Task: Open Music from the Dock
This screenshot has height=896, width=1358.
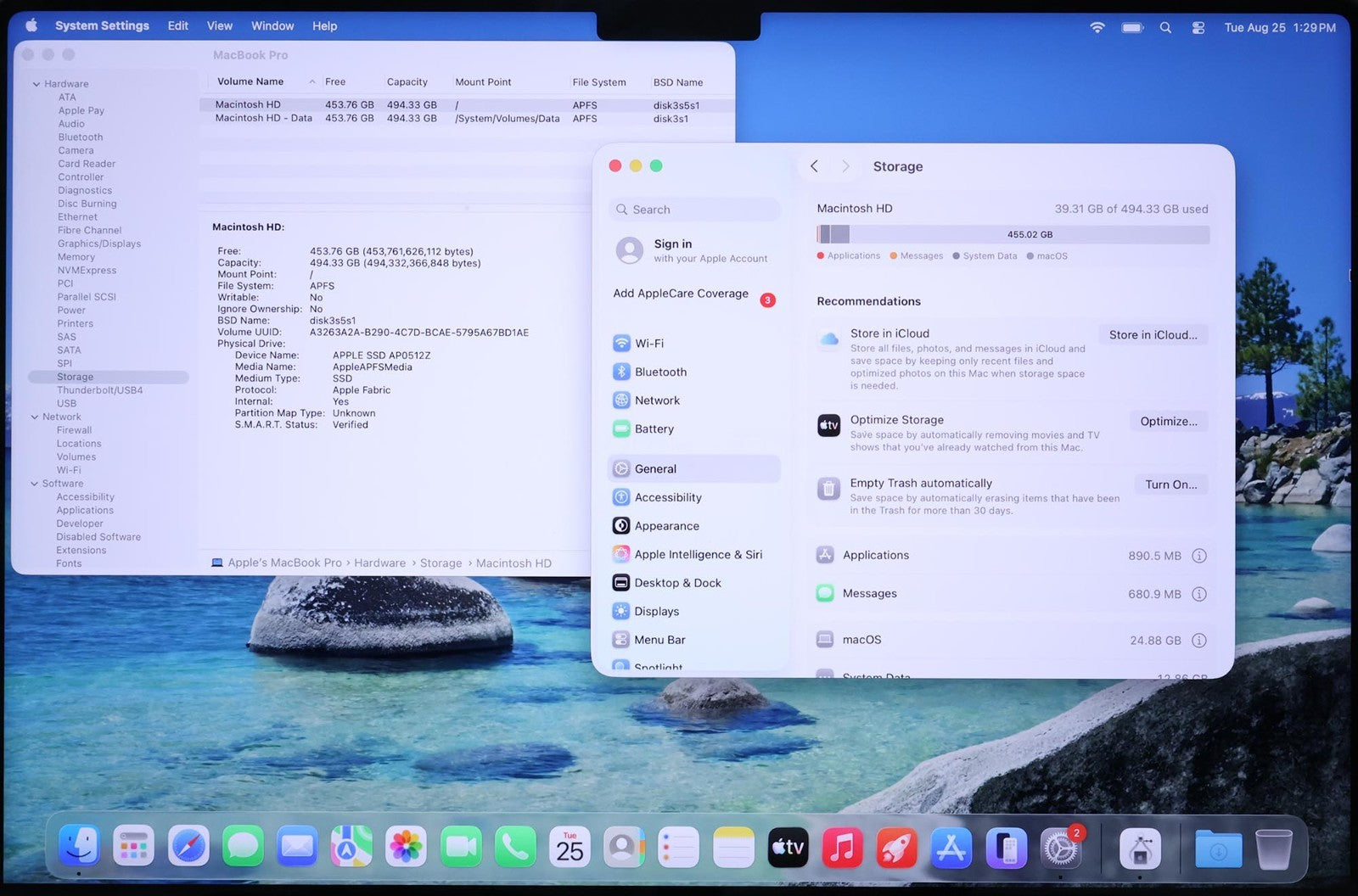Action: [x=842, y=846]
